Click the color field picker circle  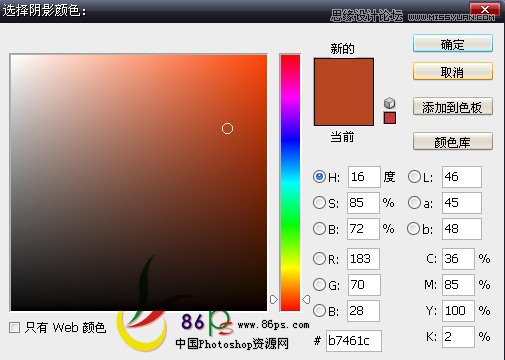pyautogui.click(x=227, y=128)
